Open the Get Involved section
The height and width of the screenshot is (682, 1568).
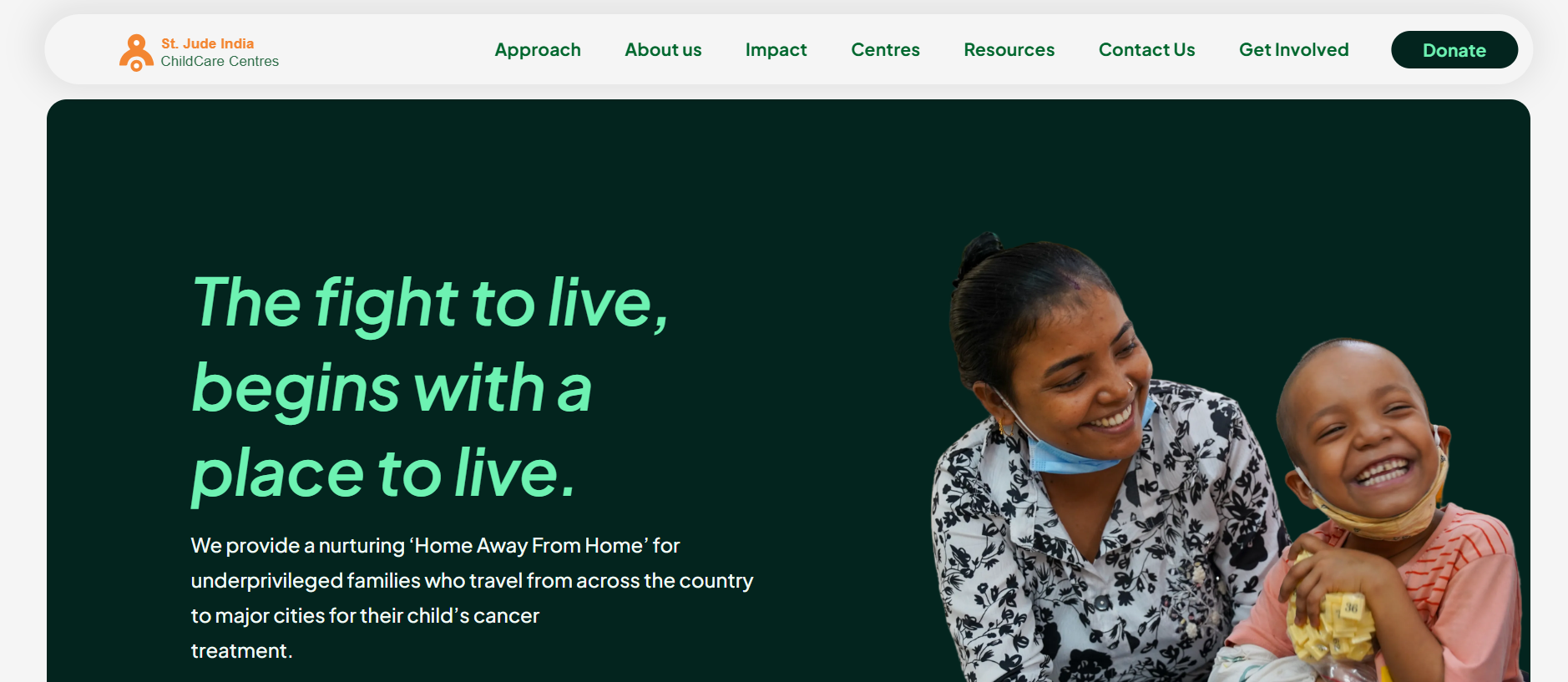coord(1293,50)
